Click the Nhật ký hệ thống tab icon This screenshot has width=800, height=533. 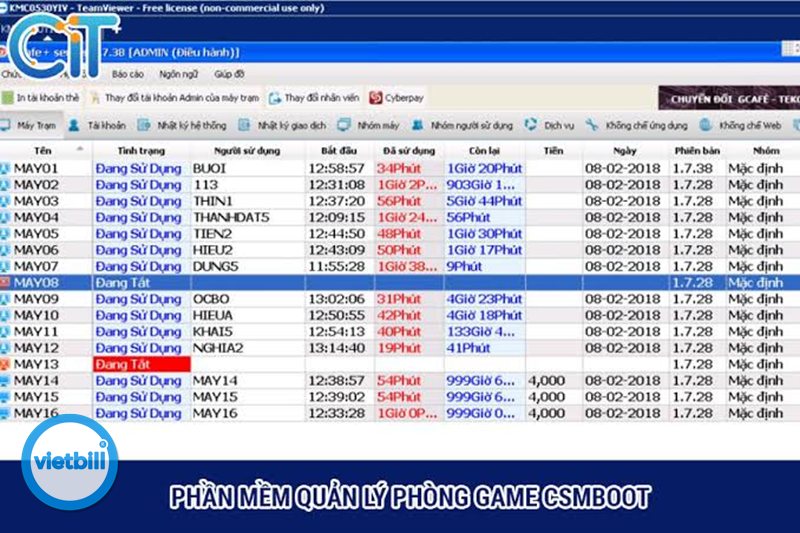pyautogui.click(x=144, y=125)
